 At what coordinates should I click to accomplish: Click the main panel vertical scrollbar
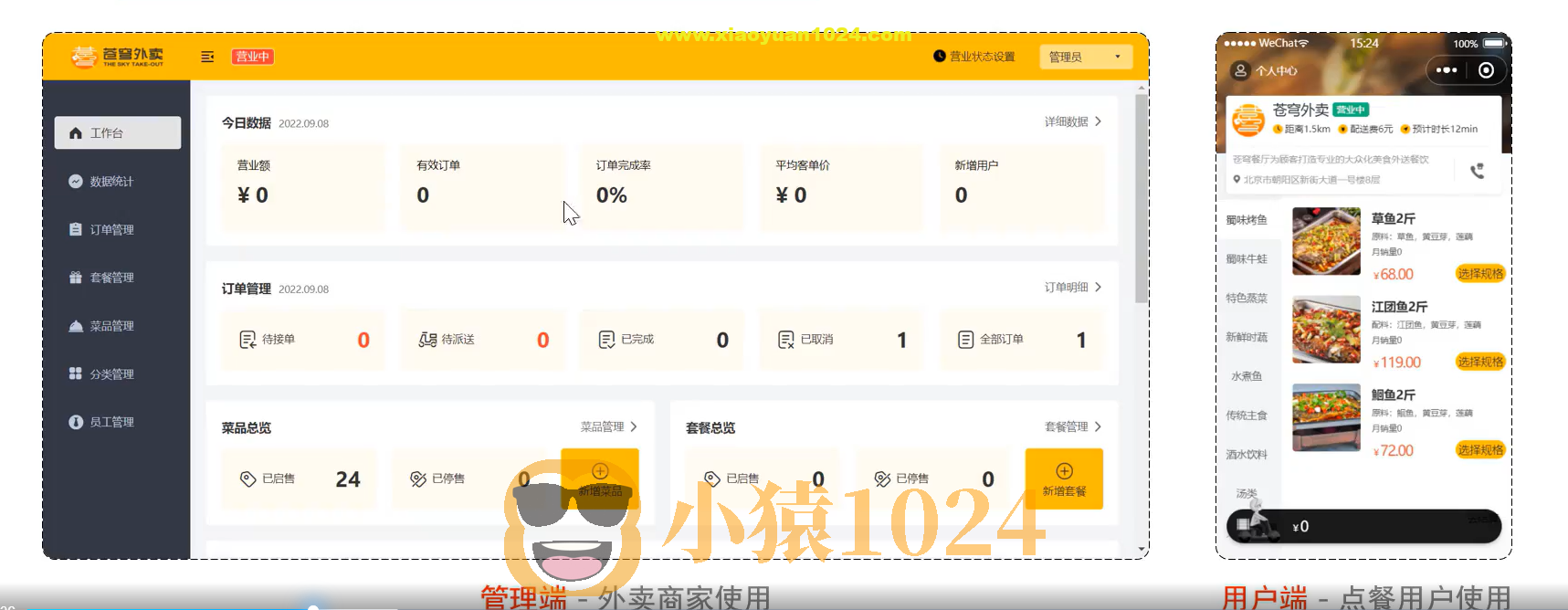click(x=1142, y=198)
